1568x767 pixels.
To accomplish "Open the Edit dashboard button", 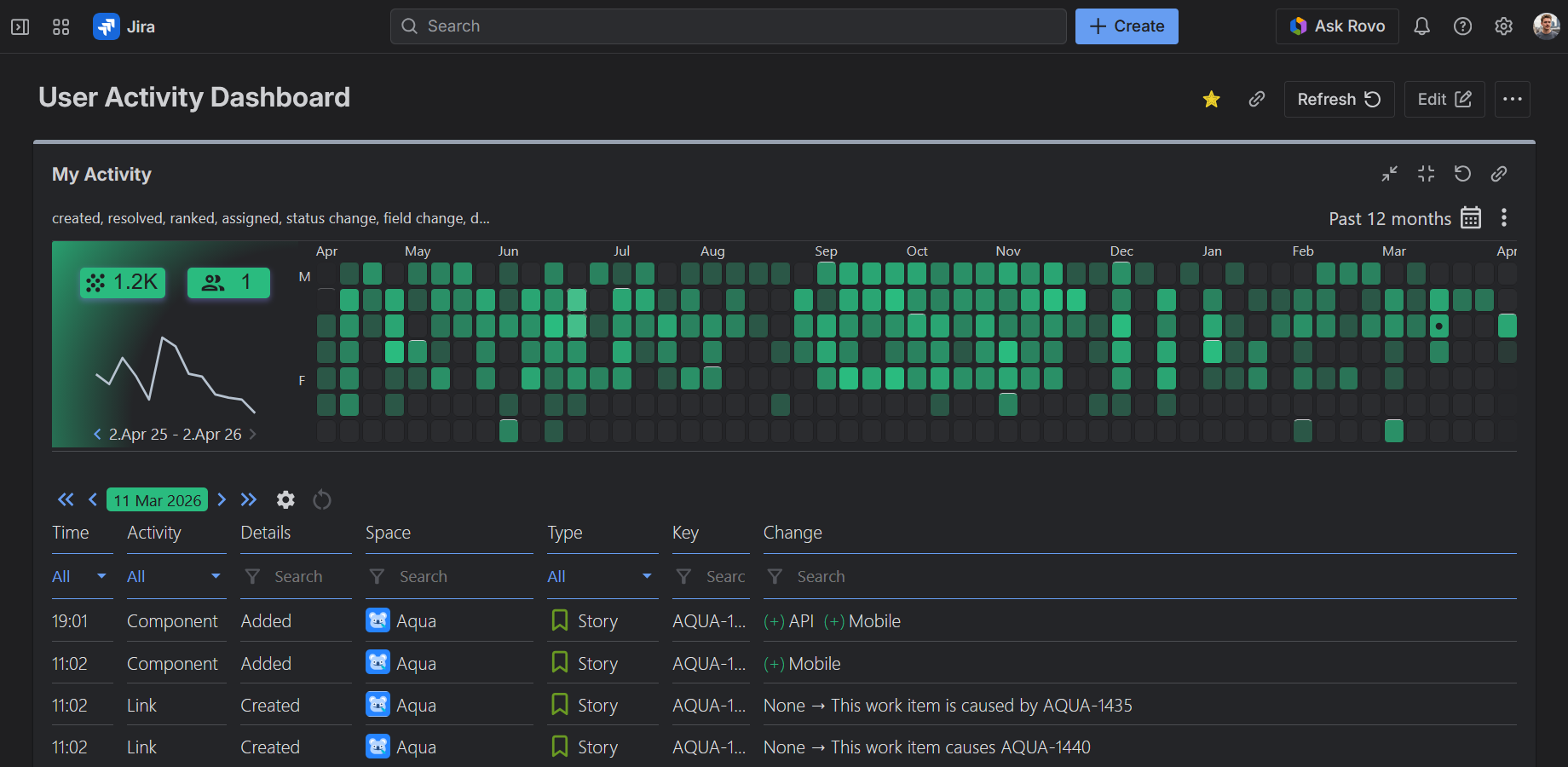I will (1444, 99).
